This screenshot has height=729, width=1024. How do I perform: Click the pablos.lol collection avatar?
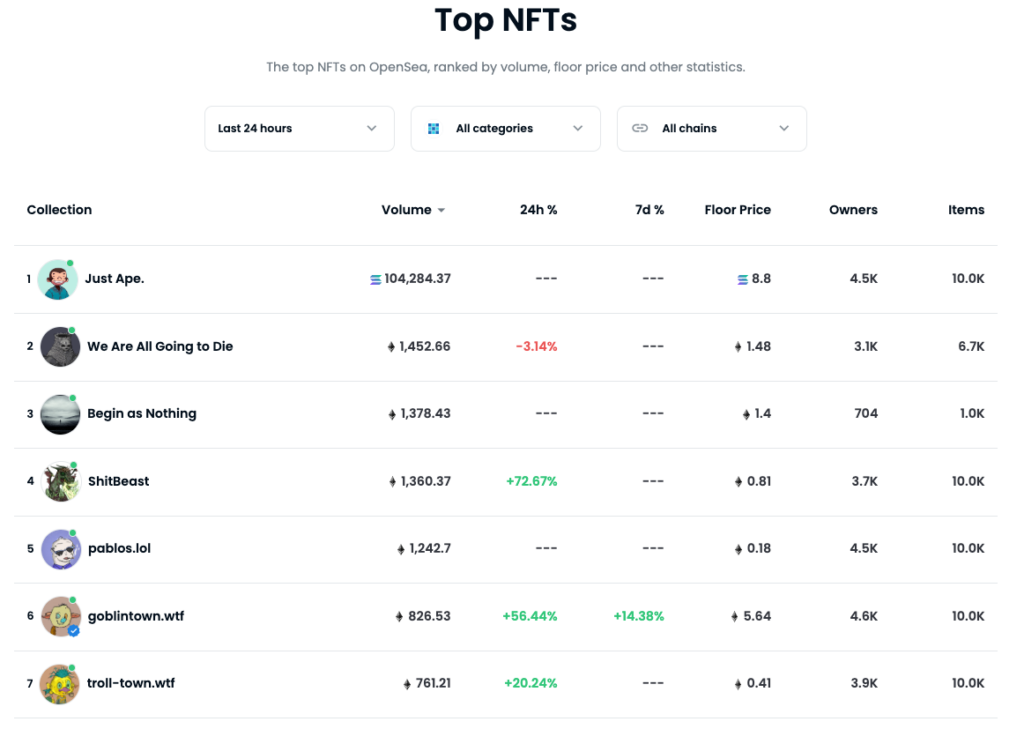61,549
